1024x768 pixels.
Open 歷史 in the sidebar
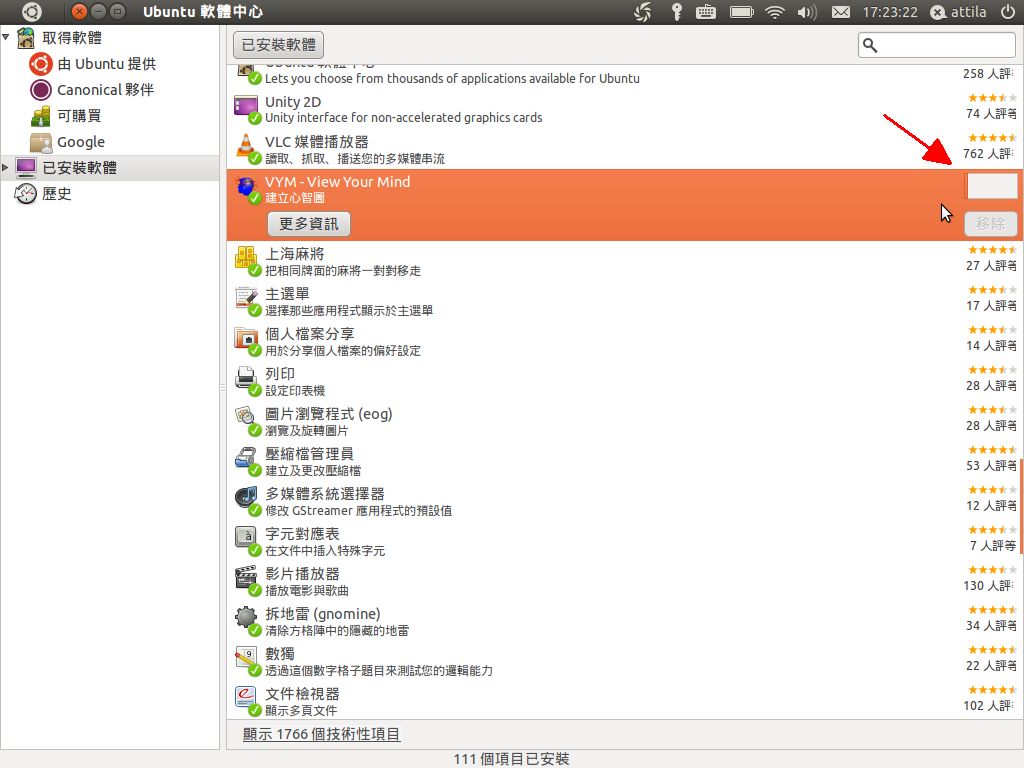[57, 194]
